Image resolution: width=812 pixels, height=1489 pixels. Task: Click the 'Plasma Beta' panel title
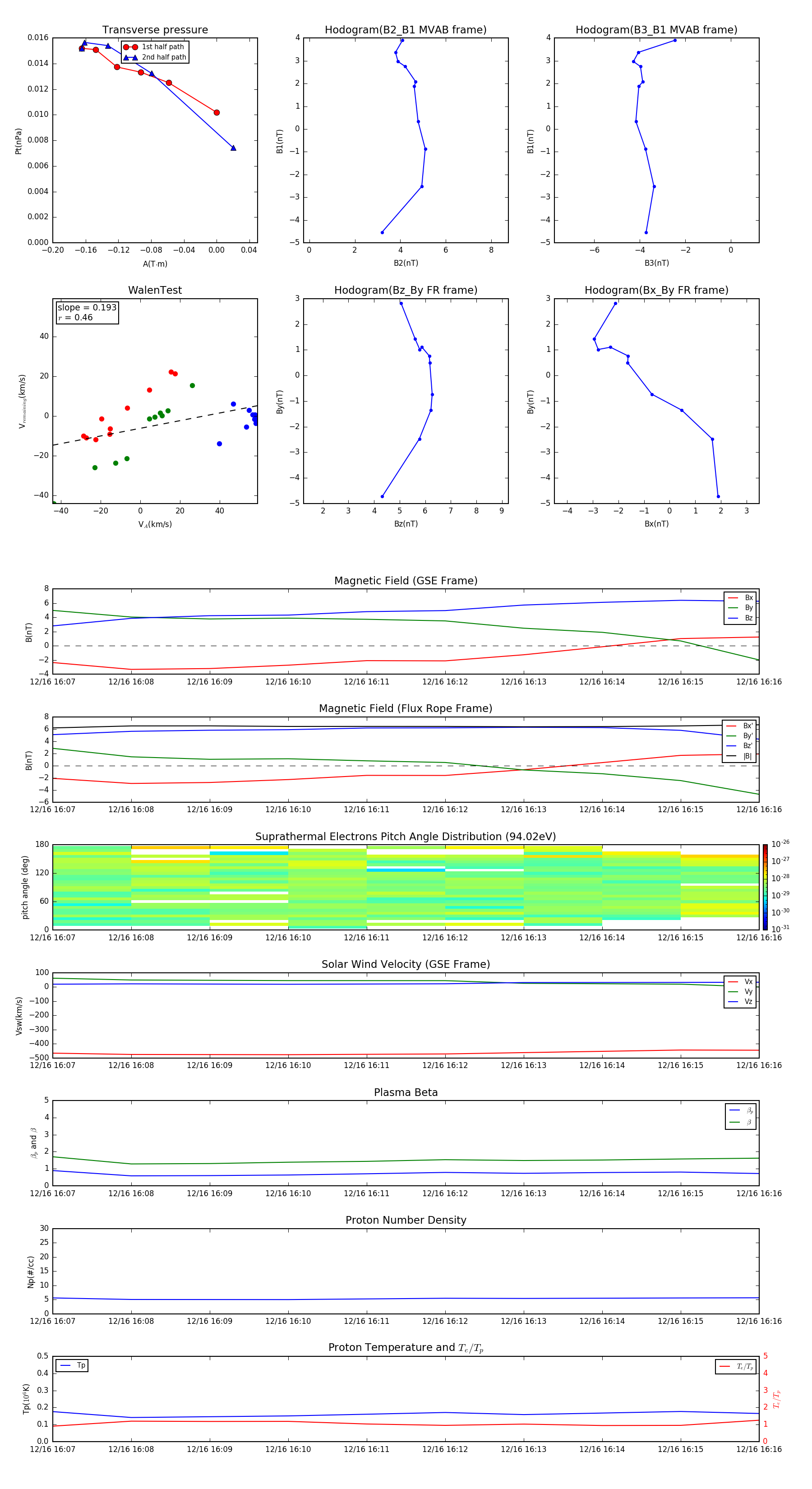point(406,1092)
